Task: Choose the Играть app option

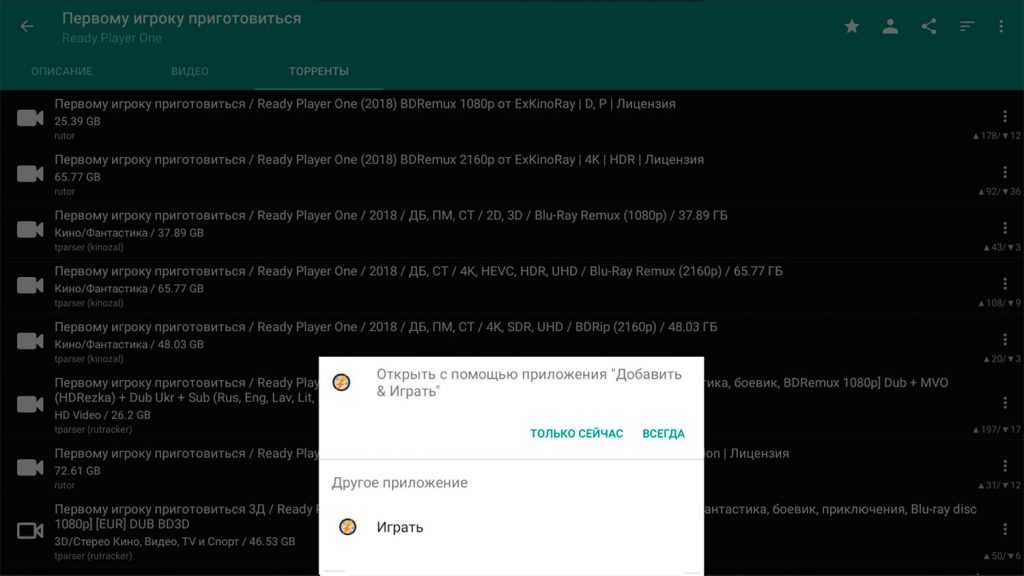Action: (400, 527)
